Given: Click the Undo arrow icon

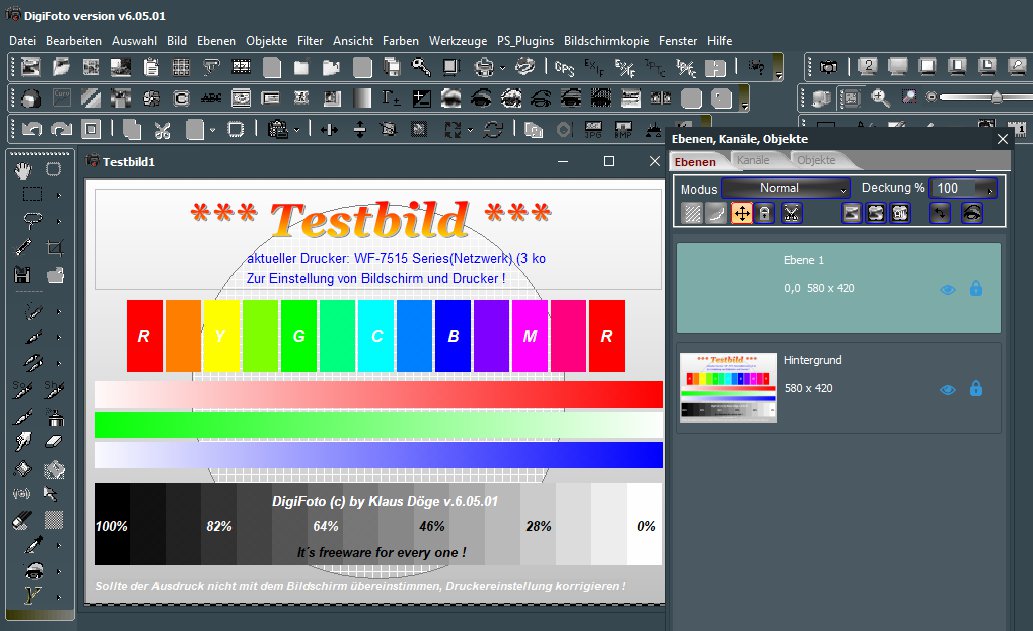Looking at the screenshot, I should tap(32, 130).
